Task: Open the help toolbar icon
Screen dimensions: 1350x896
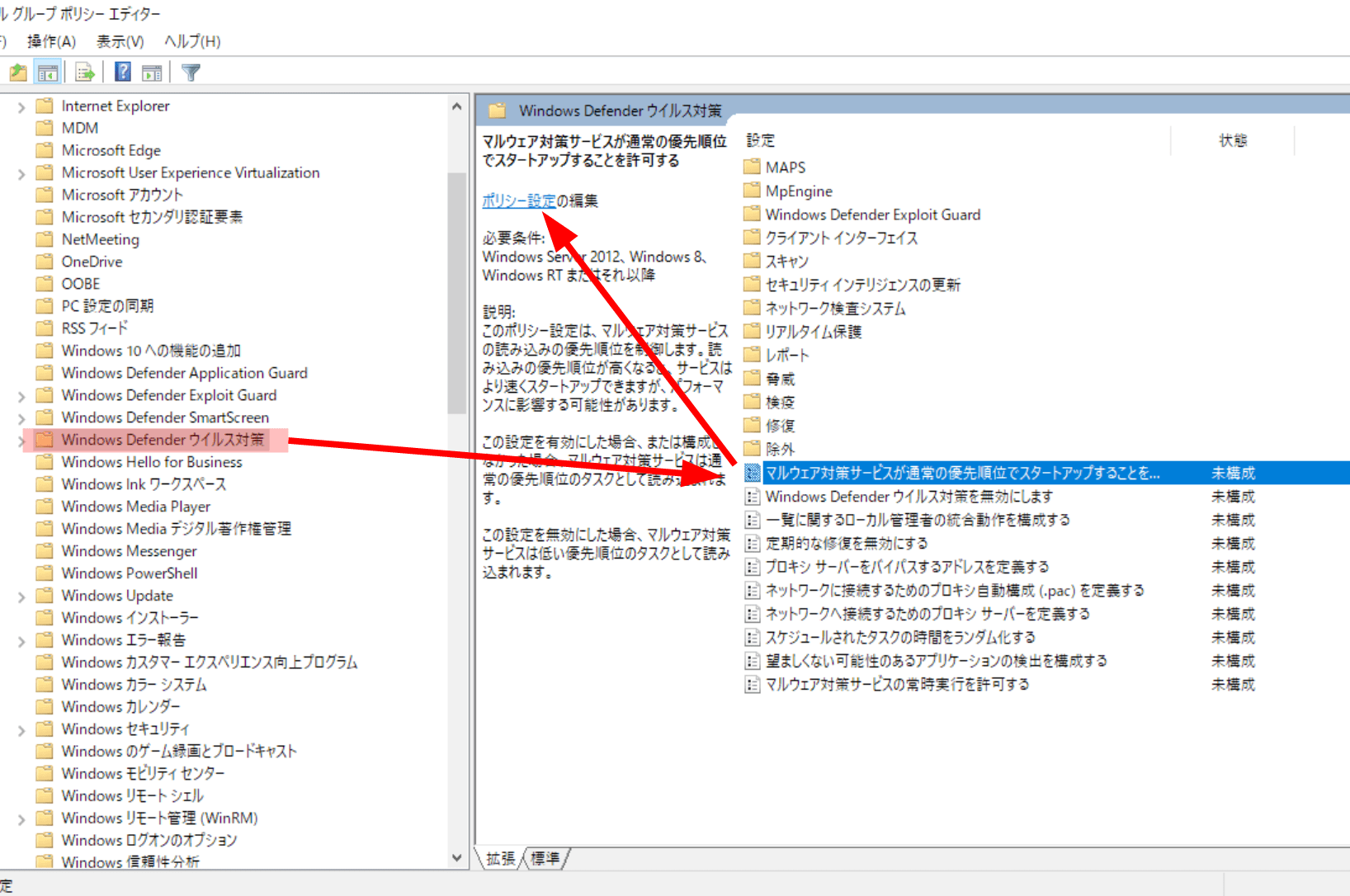Action: (123, 73)
